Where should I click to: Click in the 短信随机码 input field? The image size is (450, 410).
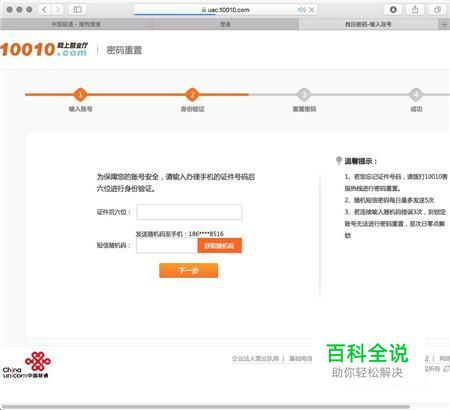click(167, 246)
